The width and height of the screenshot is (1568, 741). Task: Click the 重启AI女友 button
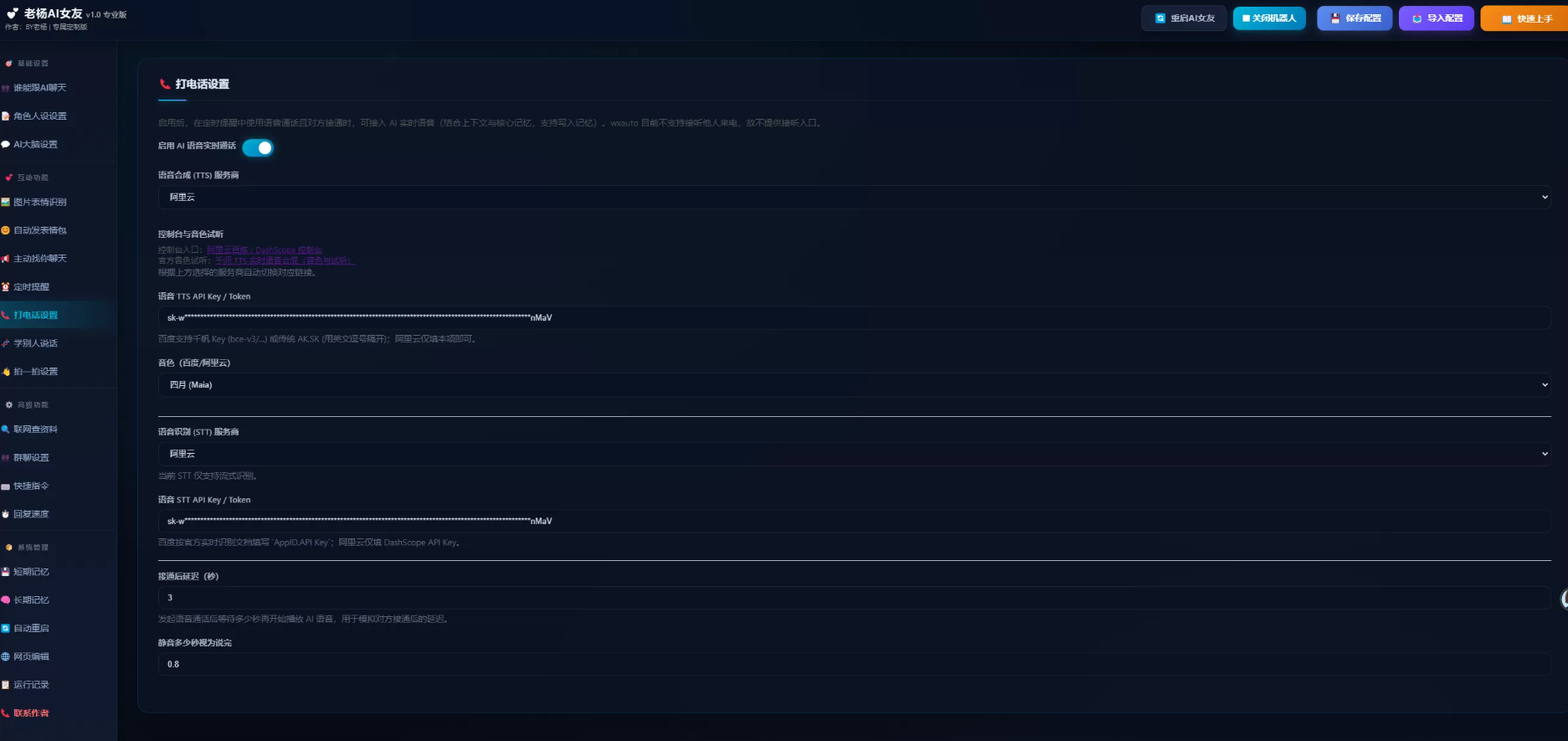1184,18
